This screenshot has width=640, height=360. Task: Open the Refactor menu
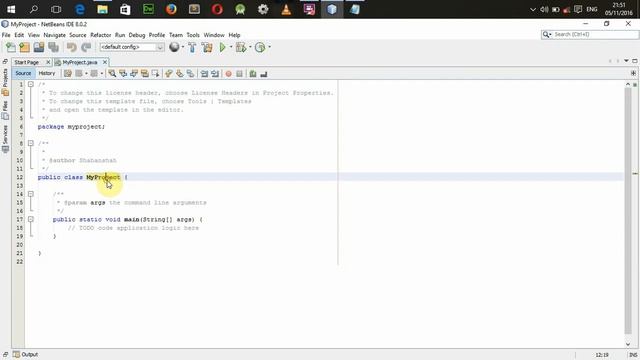(100, 35)
